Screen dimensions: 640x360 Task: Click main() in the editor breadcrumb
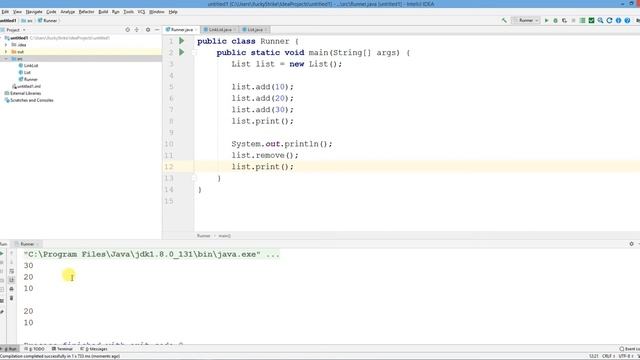click(x=224, y=236)
